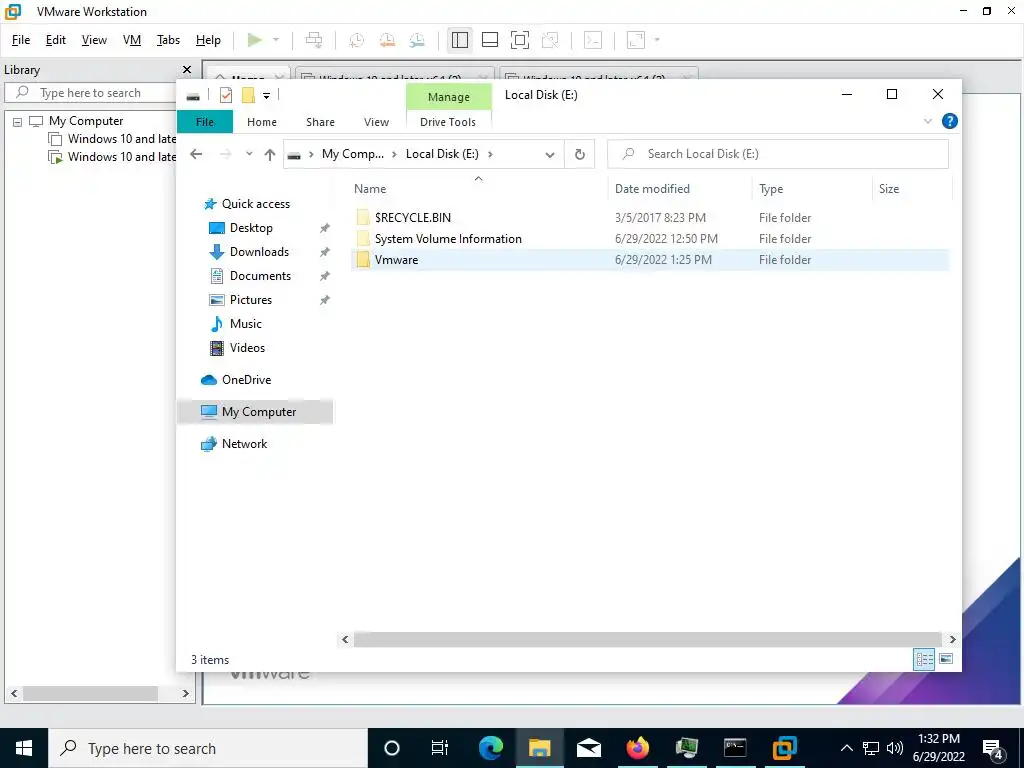Open Customize Quick Access Toolbar dropdown
This screenshot has width=1024, height=768.
[x=266, y=96]
